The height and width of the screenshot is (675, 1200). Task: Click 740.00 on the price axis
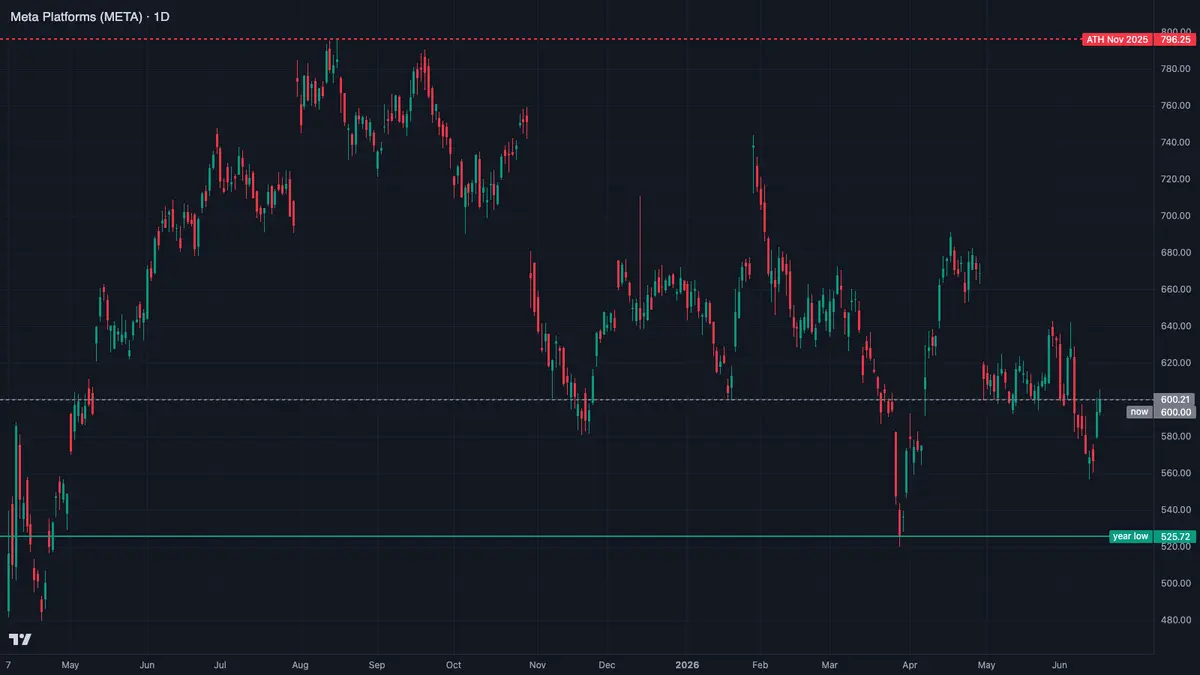pos(1174,142)
